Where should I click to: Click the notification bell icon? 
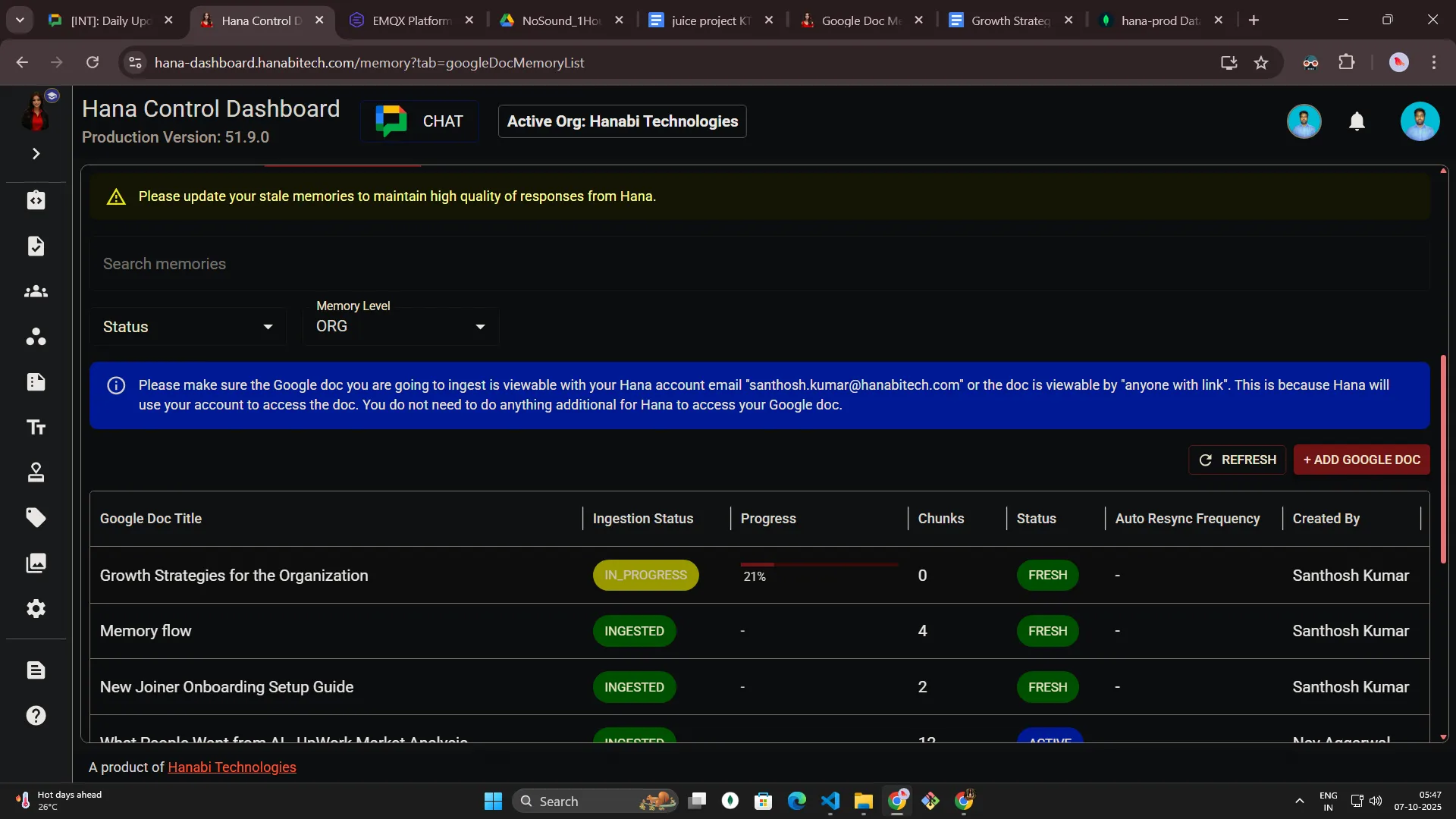(1357, 121)
